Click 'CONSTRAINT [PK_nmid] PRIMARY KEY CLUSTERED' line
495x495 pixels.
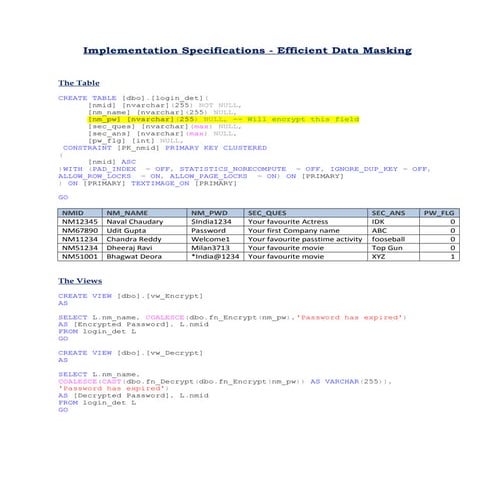tap(165, 148)
